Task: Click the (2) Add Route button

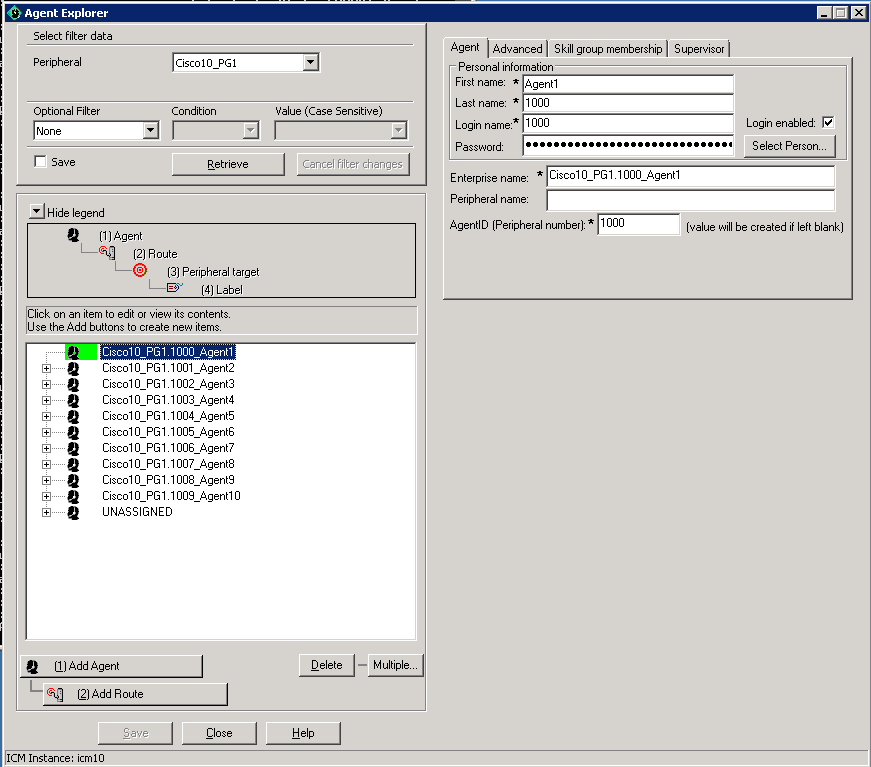Action: coord(136,694)
